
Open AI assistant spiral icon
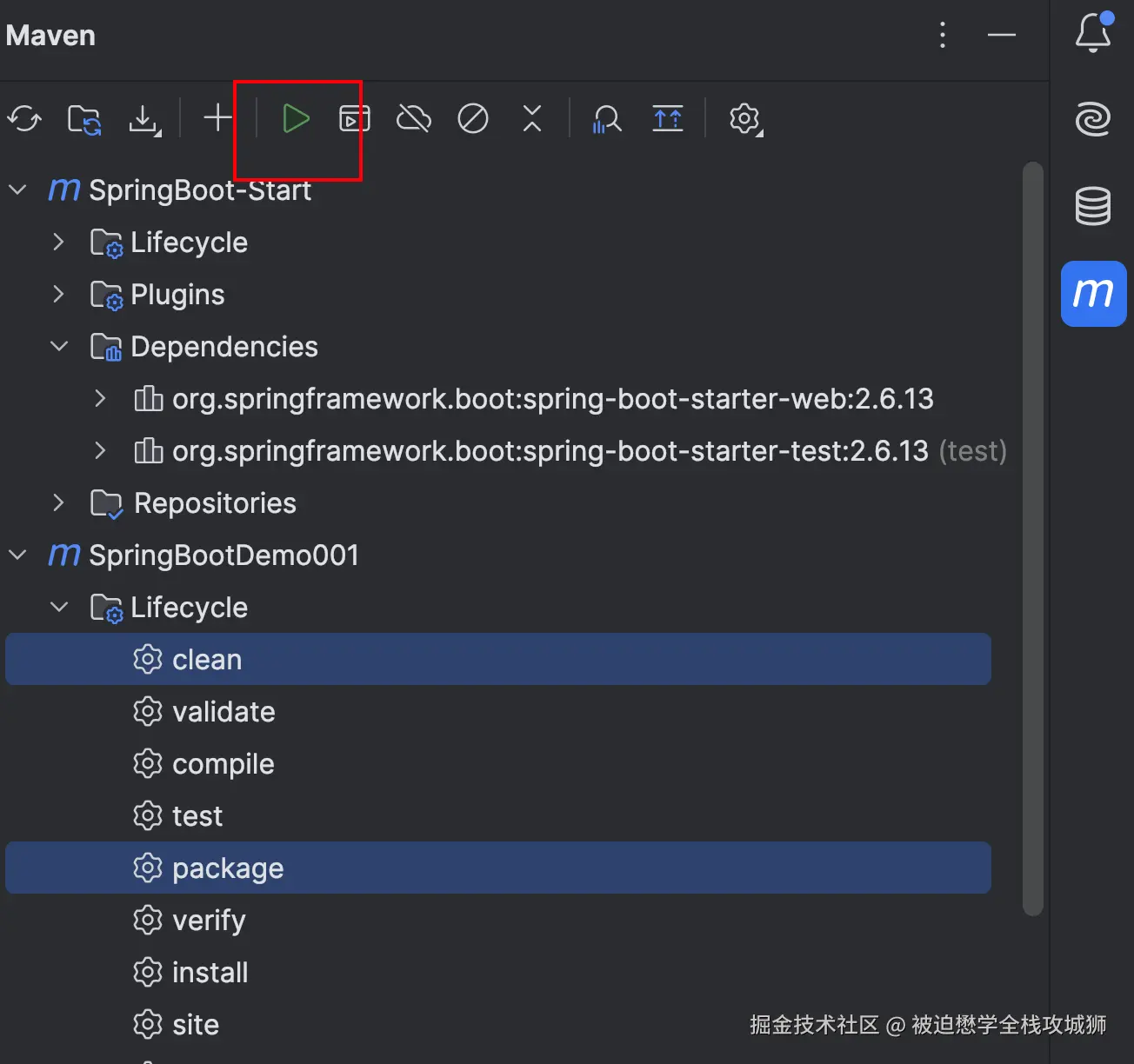(x=1093, y=119)
